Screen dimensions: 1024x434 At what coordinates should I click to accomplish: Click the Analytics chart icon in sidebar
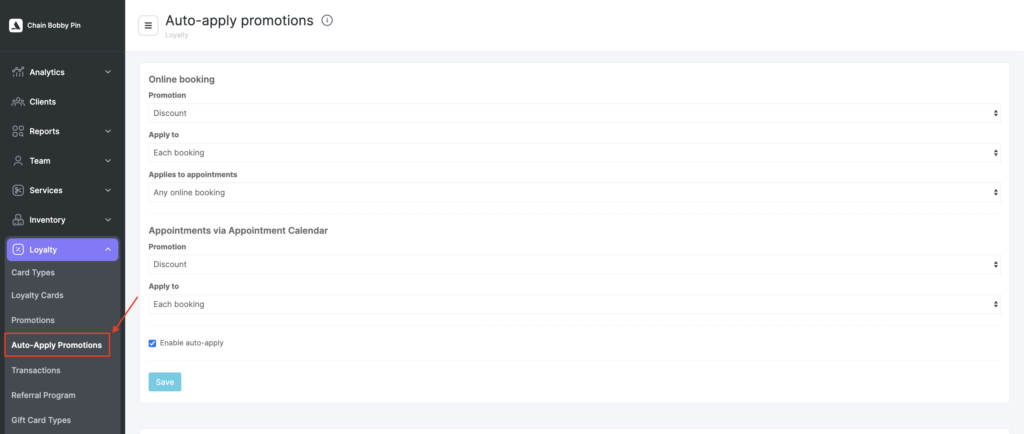tap(18, 72)
